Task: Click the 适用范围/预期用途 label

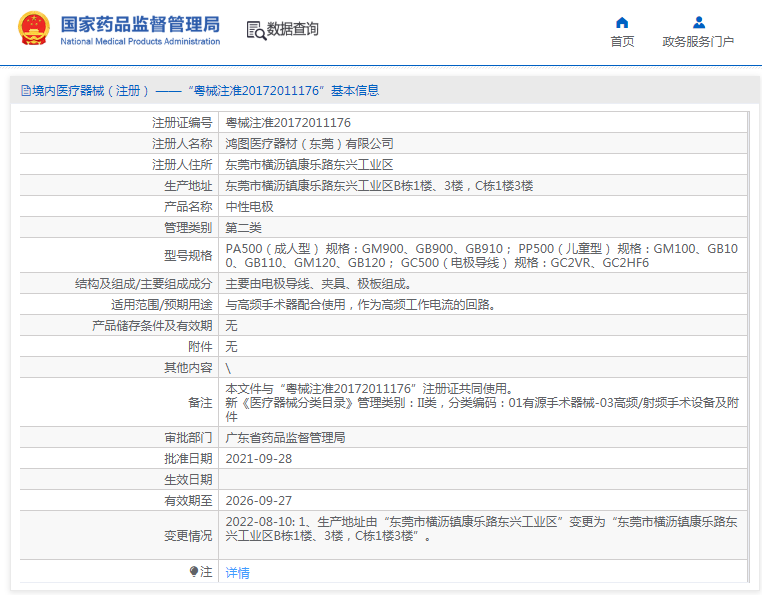Action: pyautogui.click(x=161, y=304)
